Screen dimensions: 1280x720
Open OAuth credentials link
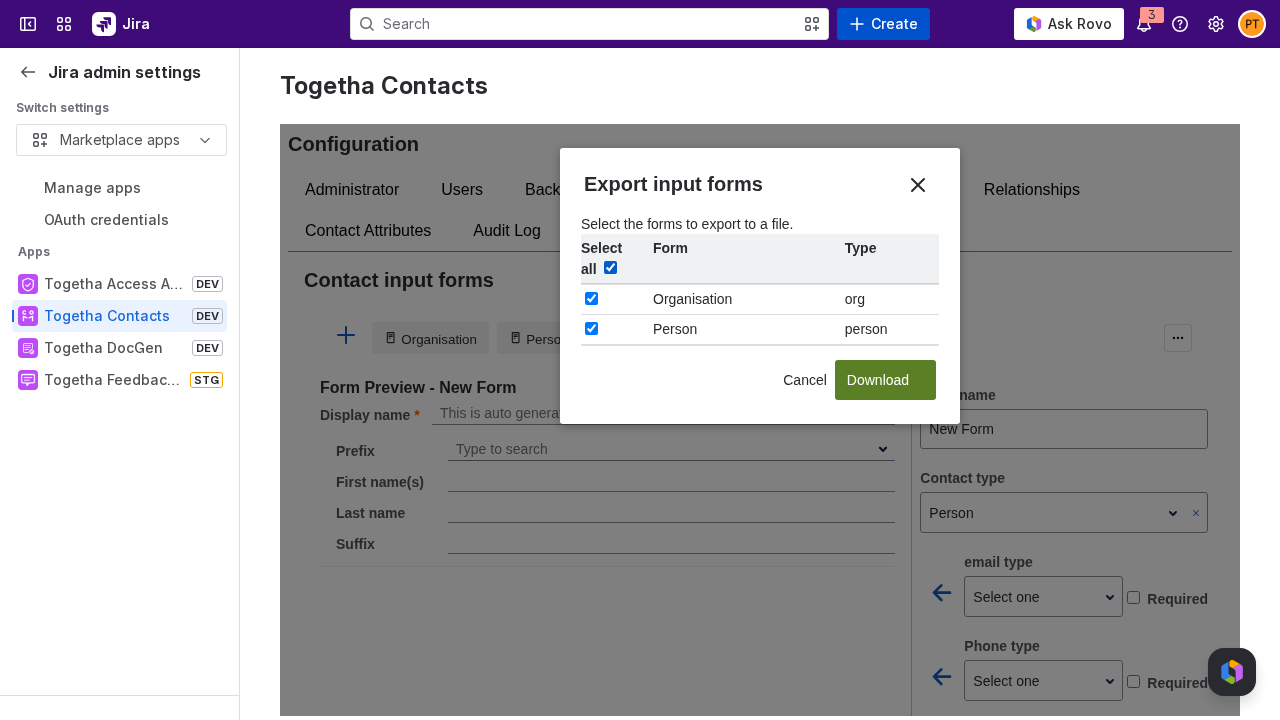pos(106,220)
